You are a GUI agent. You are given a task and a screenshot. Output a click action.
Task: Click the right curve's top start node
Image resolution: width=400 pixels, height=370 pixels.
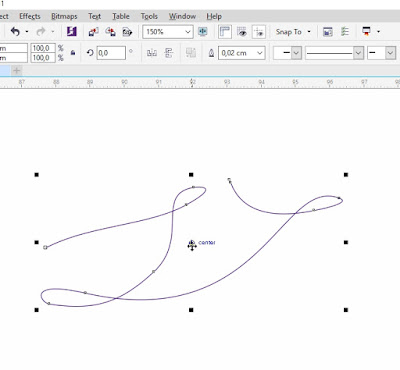(229, 180)
